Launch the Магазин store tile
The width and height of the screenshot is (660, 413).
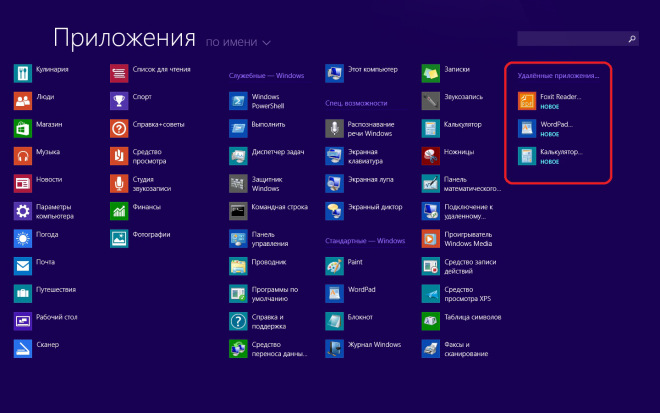tap(23, 128)
